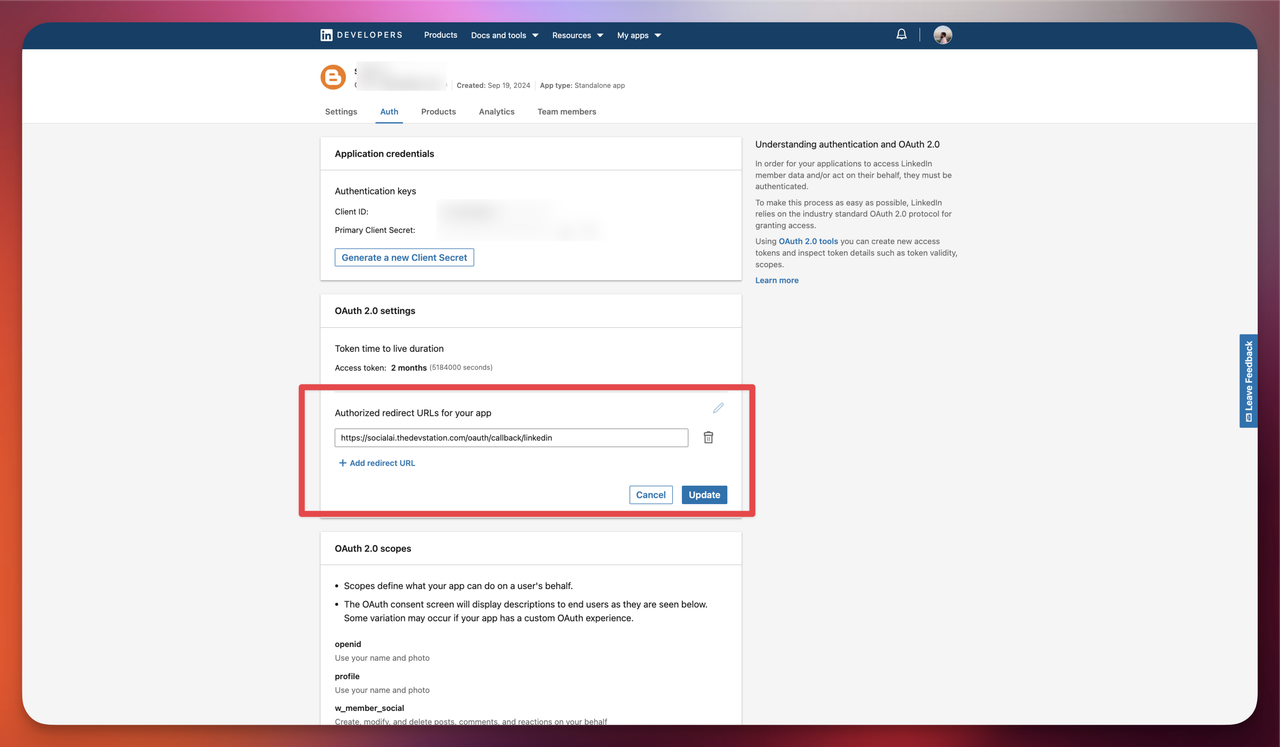The width and height of the screenshot is (1280, 747).
Task: Expand the Resources dropdown
Action: (578, 35)
